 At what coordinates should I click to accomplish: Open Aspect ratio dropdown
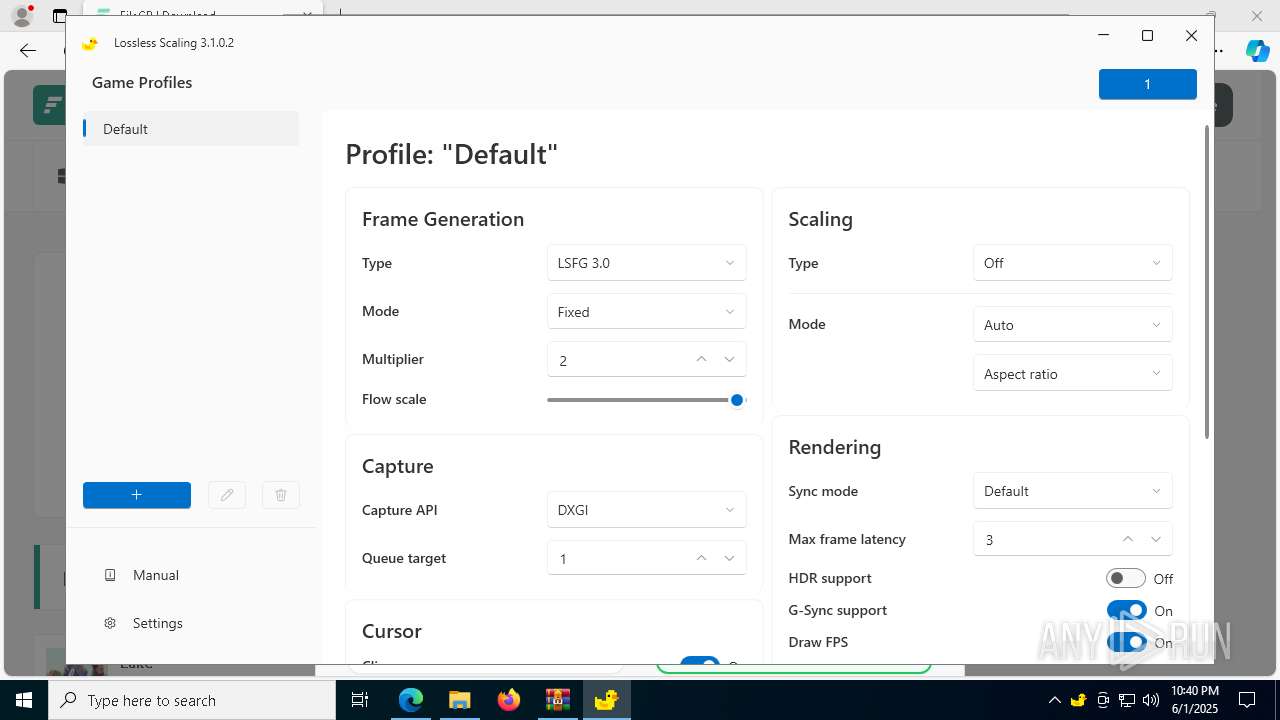[1072, 374]
